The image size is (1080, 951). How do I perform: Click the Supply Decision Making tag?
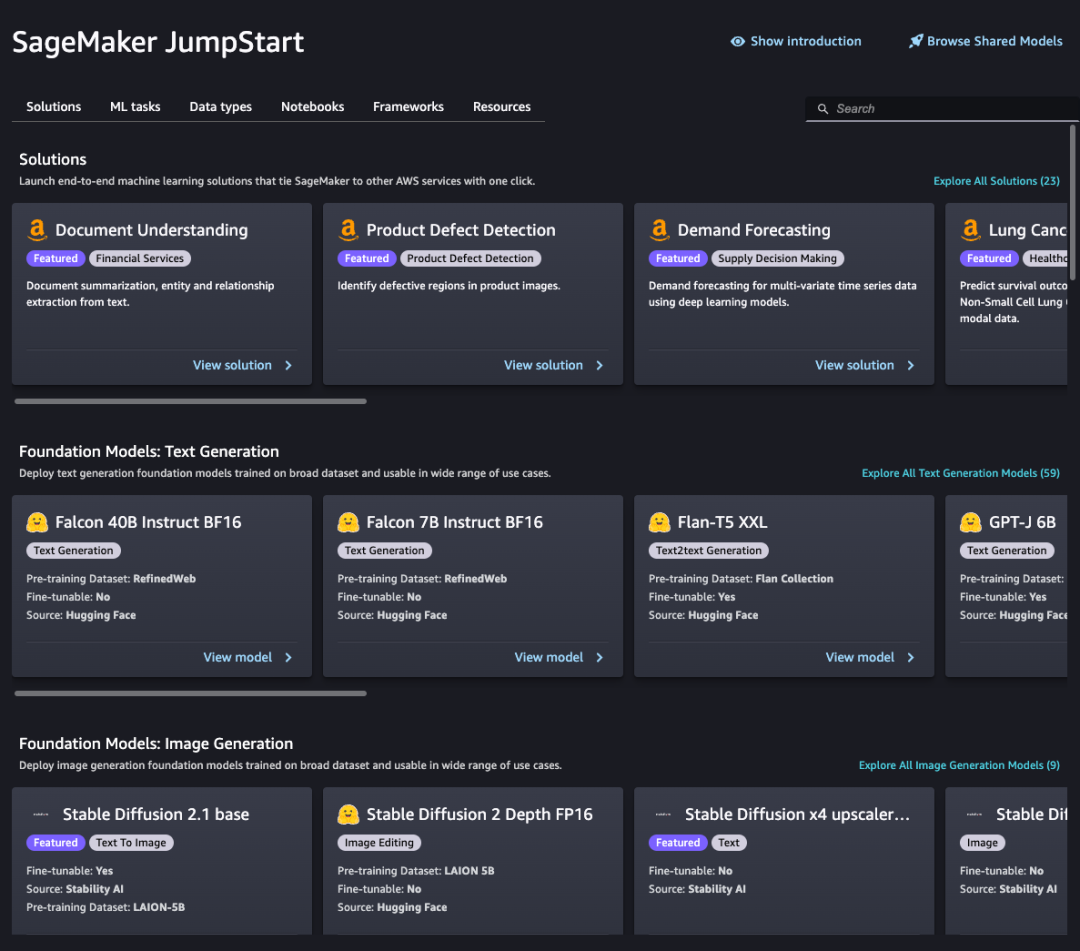coord(778,258)
